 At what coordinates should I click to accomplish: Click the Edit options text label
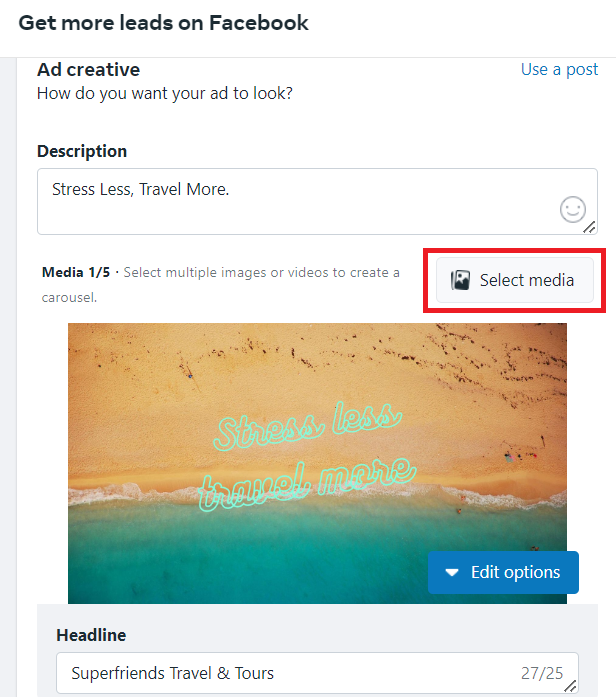tap(516, 573)
